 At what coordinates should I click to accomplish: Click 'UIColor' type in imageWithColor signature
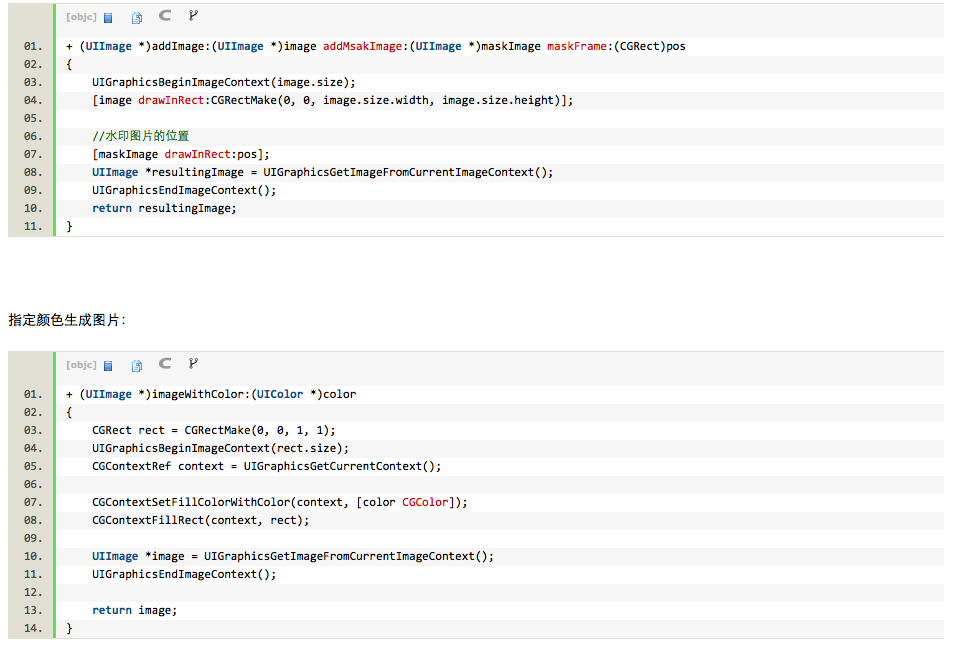[x=280, y=394]
